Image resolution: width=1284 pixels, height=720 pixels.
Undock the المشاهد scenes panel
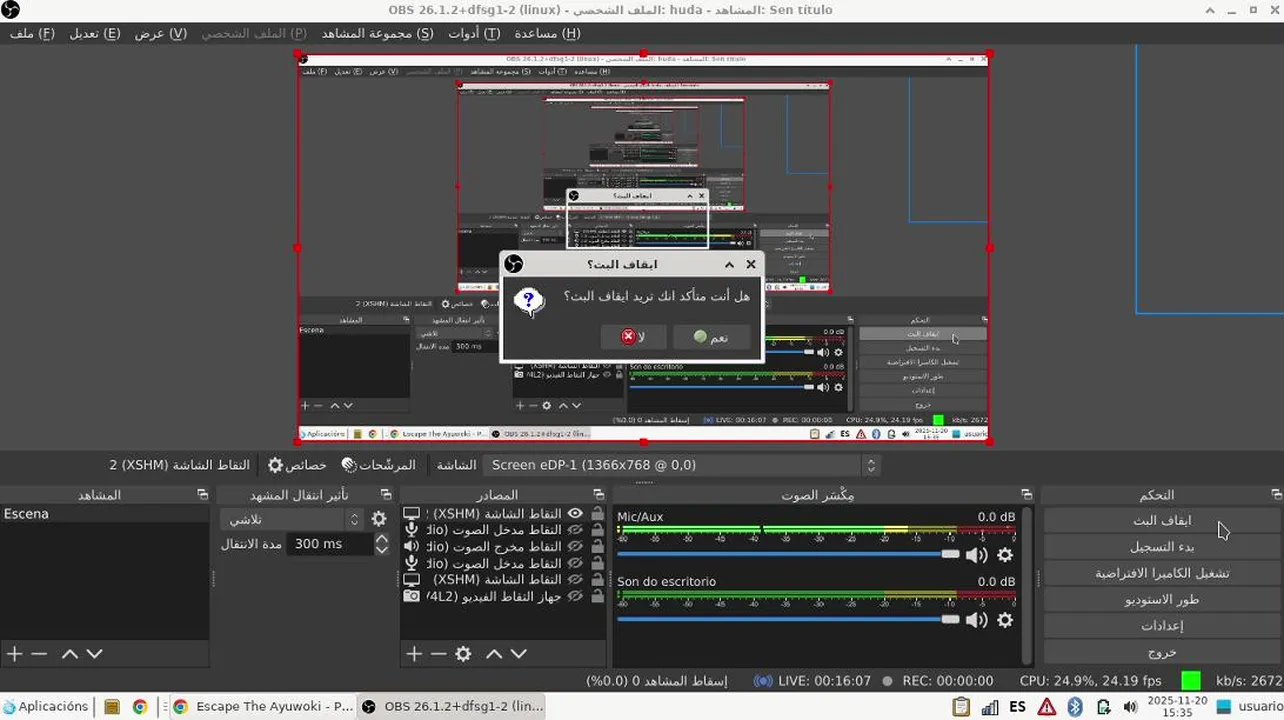coord(203,495)
